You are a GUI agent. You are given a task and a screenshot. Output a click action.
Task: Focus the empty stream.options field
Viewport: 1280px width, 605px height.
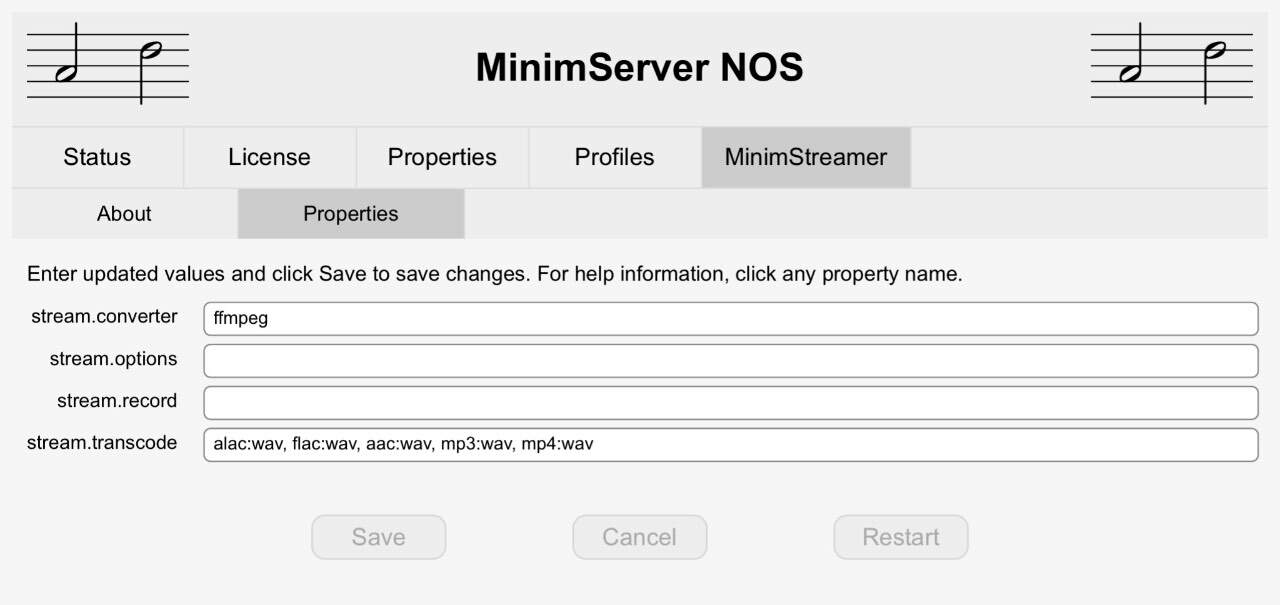coord(730,361)
